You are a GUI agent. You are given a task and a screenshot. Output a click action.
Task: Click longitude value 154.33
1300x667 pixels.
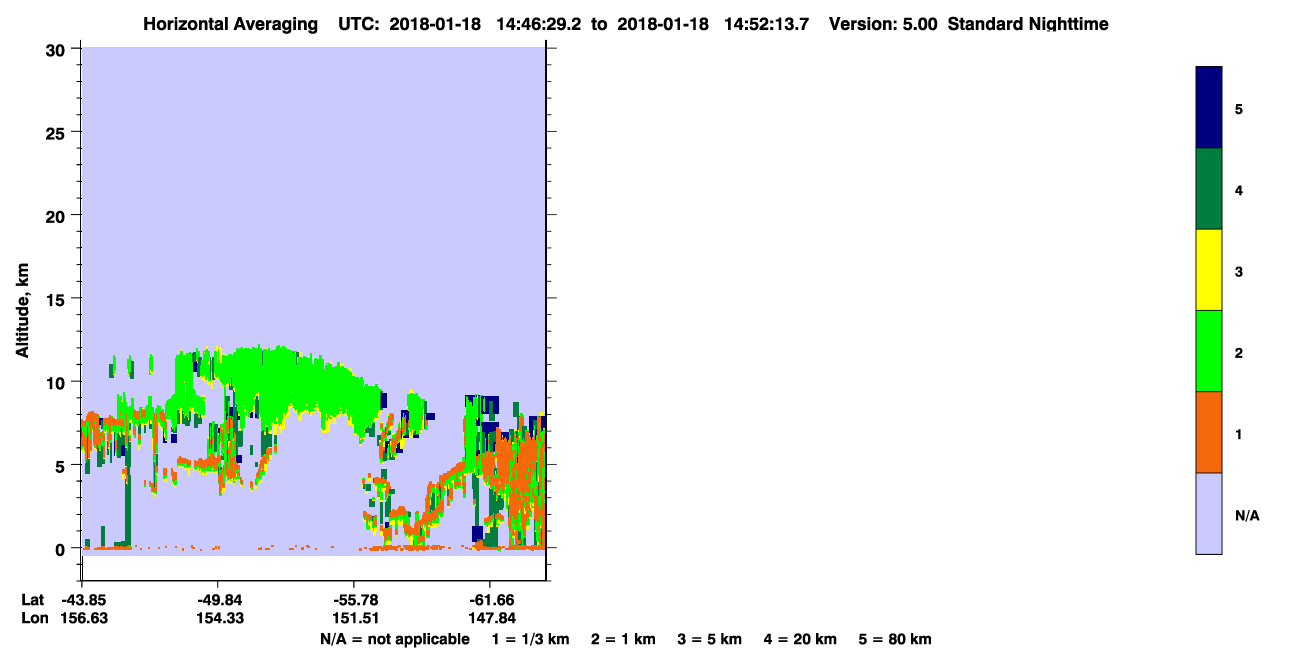pos(218,618)
